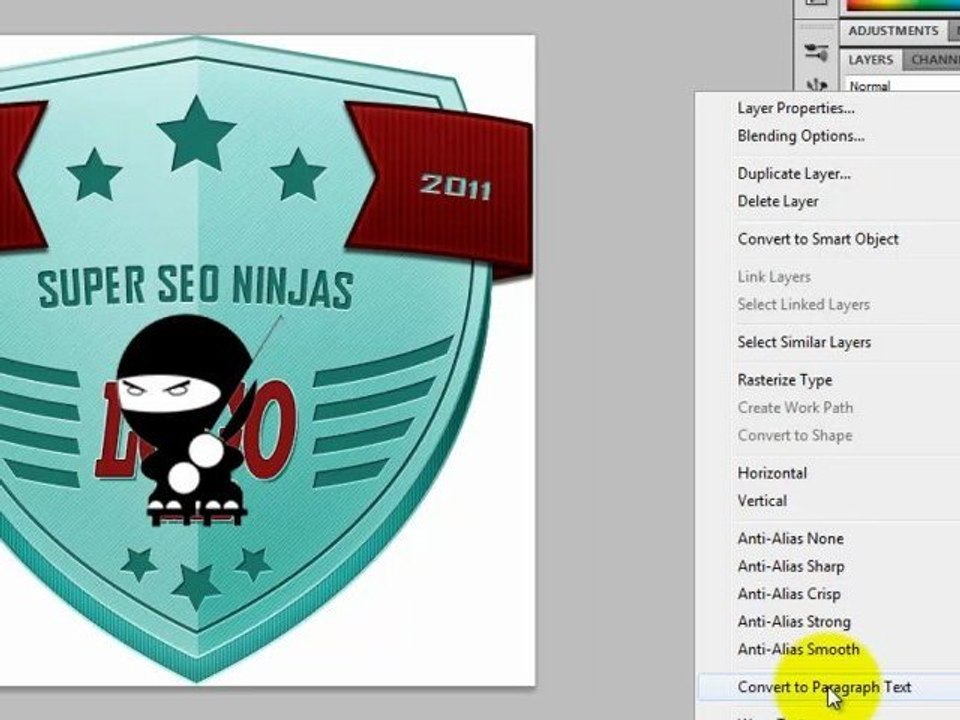Choose Anti-Alias Strong option
Viewport: 960px width, 720px height.
coord(794,622)
